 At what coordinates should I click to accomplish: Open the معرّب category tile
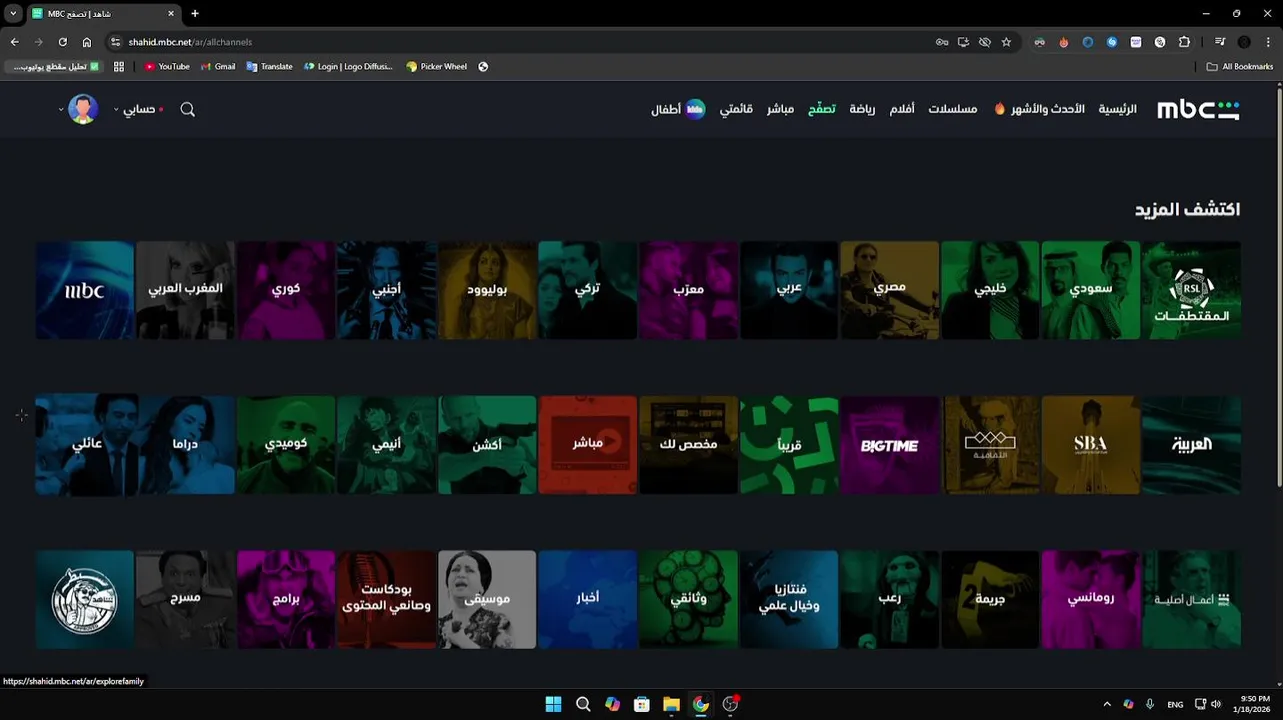pyautogui.click(x=688, y=290)
